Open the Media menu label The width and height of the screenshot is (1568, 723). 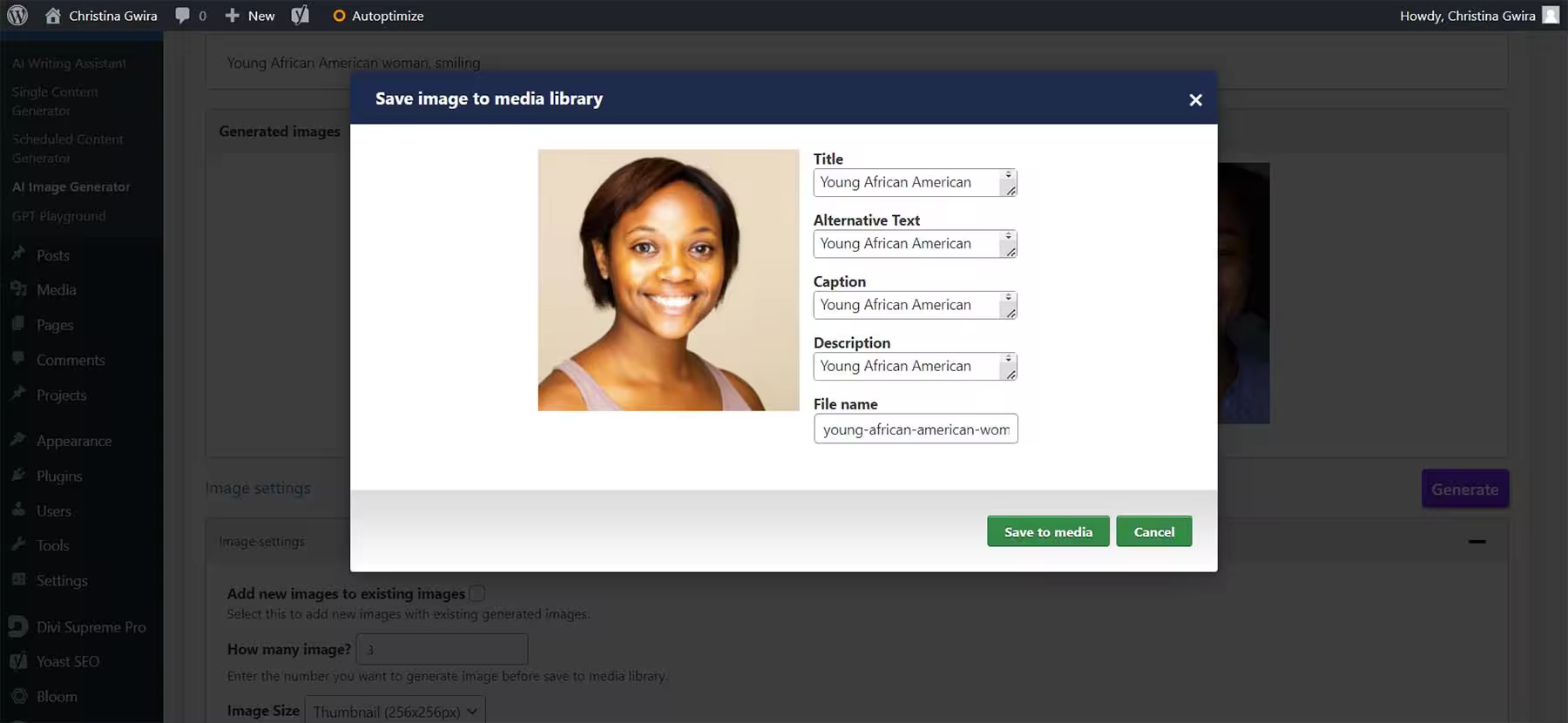(x=57, y=290)
